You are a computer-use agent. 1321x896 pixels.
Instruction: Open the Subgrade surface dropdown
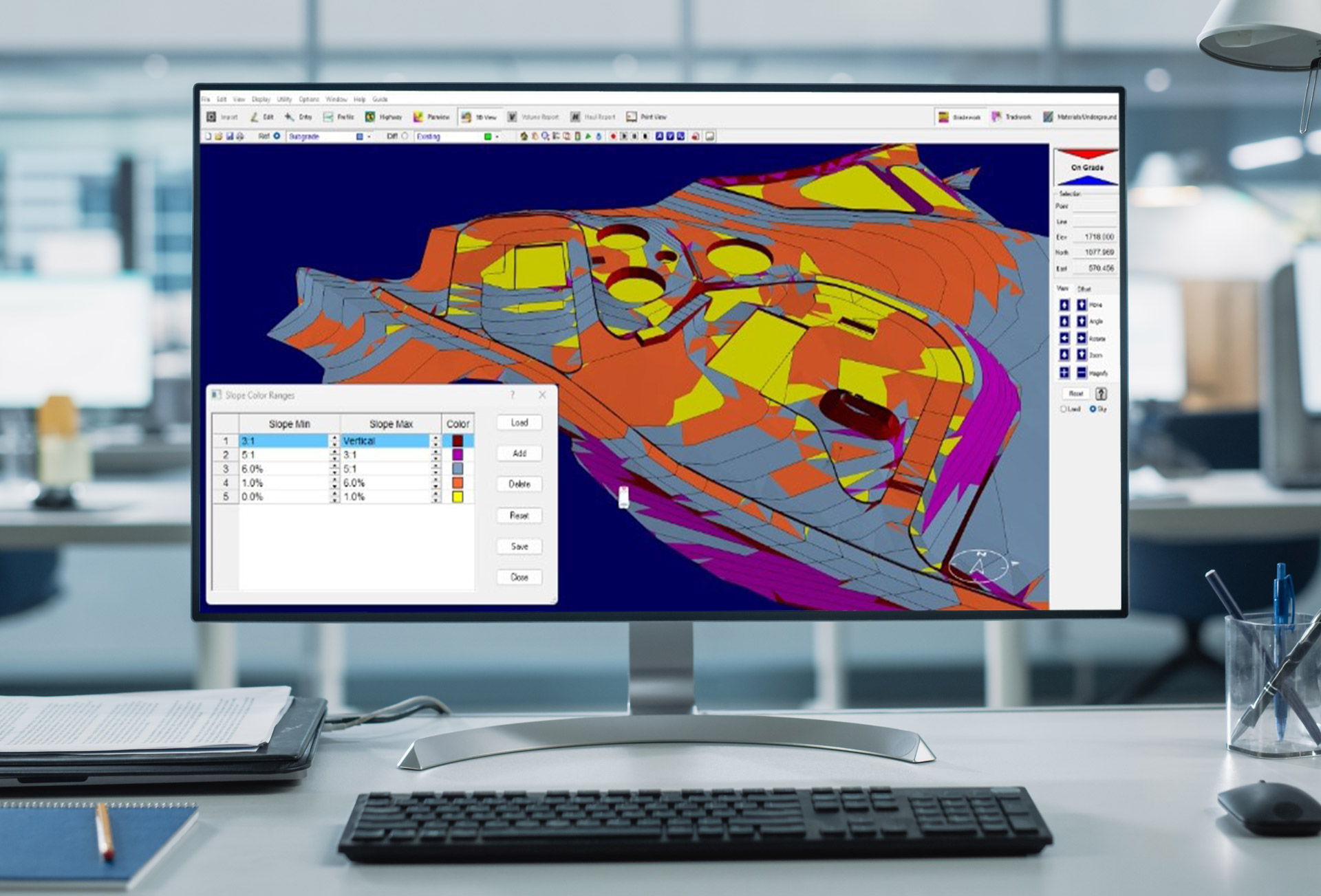click(x=368, y=138)
